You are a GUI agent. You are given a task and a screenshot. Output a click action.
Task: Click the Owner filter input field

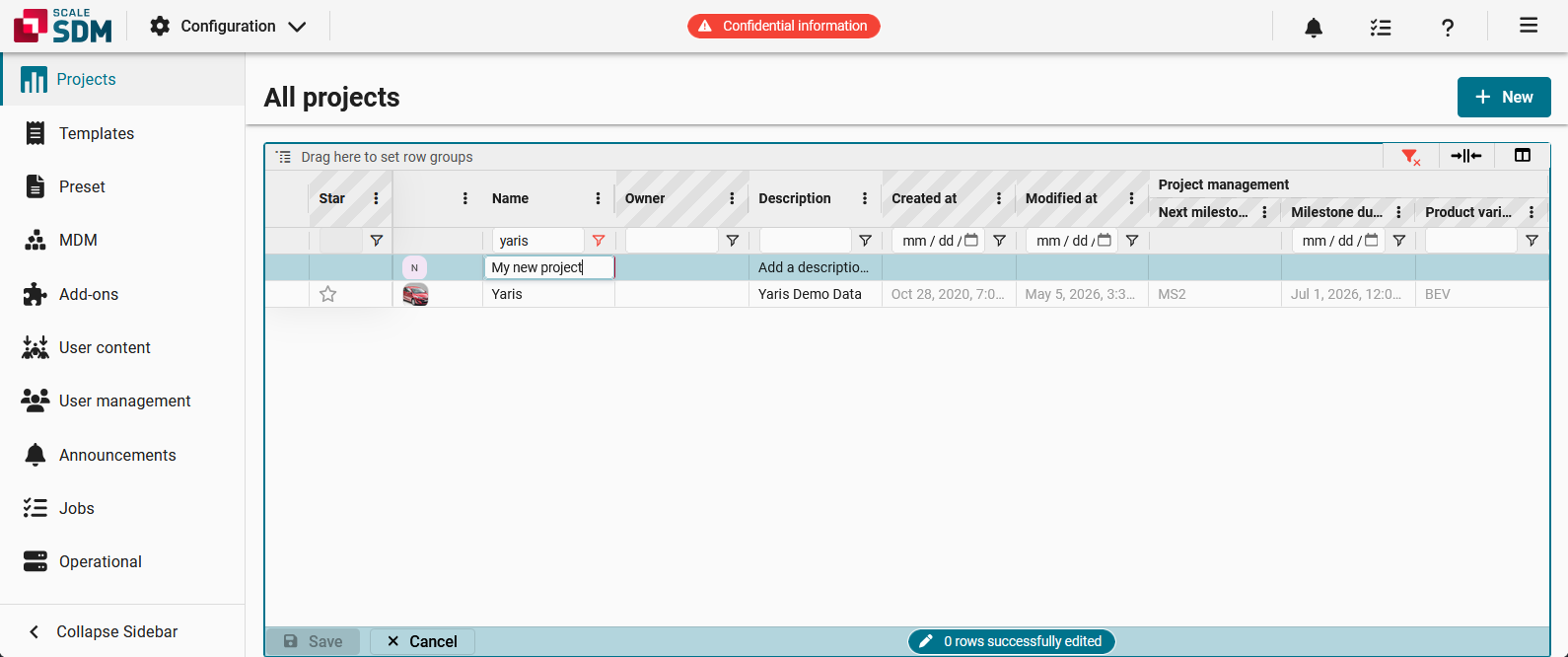click(672, 241)
